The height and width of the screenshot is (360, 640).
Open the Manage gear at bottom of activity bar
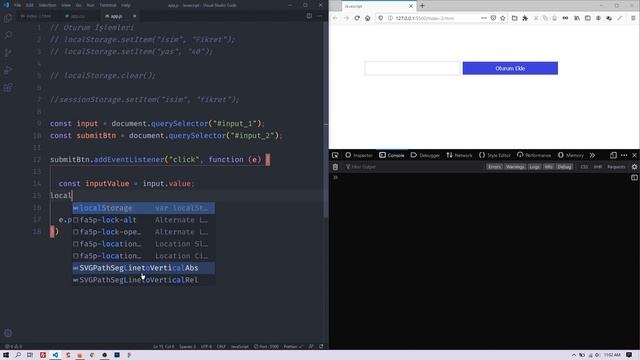pos(8,333)
